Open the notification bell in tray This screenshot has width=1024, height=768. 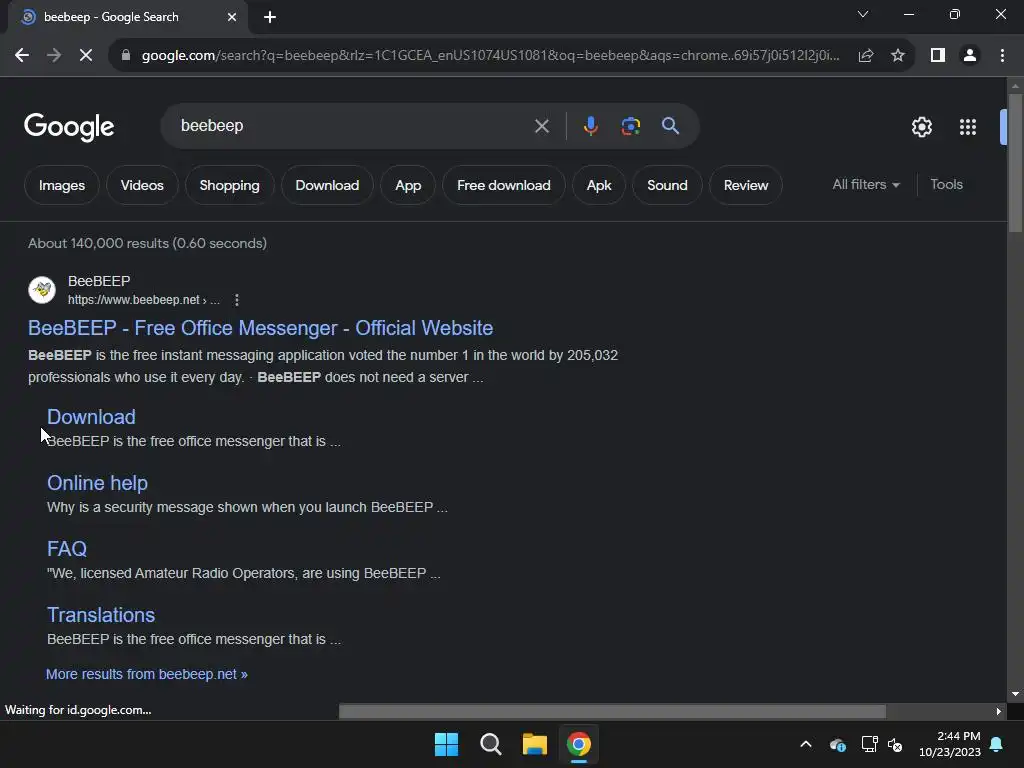pyautogui.click(x=997, y=744)
